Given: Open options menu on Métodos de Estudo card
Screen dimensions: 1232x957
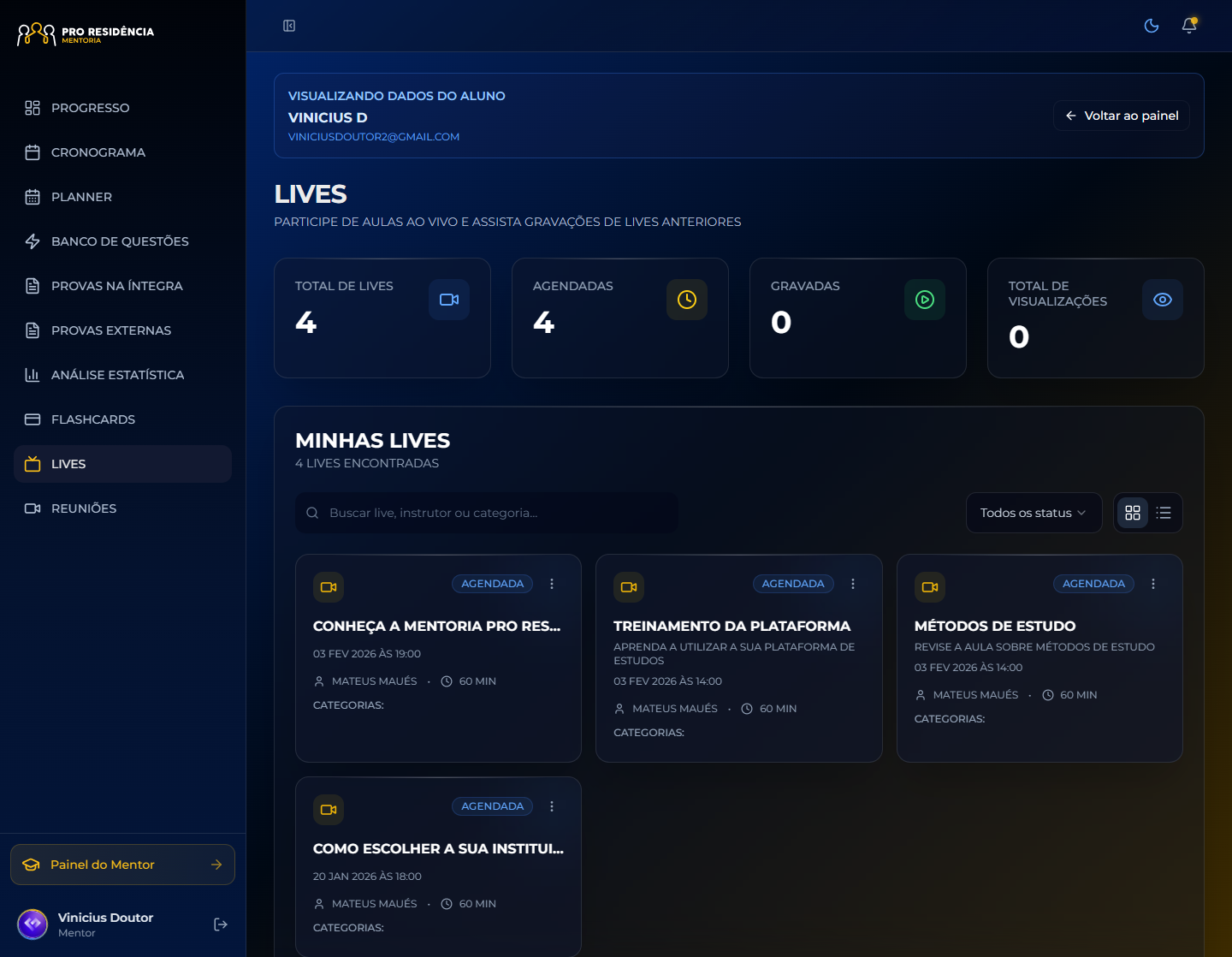Looking at the screenshot, I should [1153, 584].
